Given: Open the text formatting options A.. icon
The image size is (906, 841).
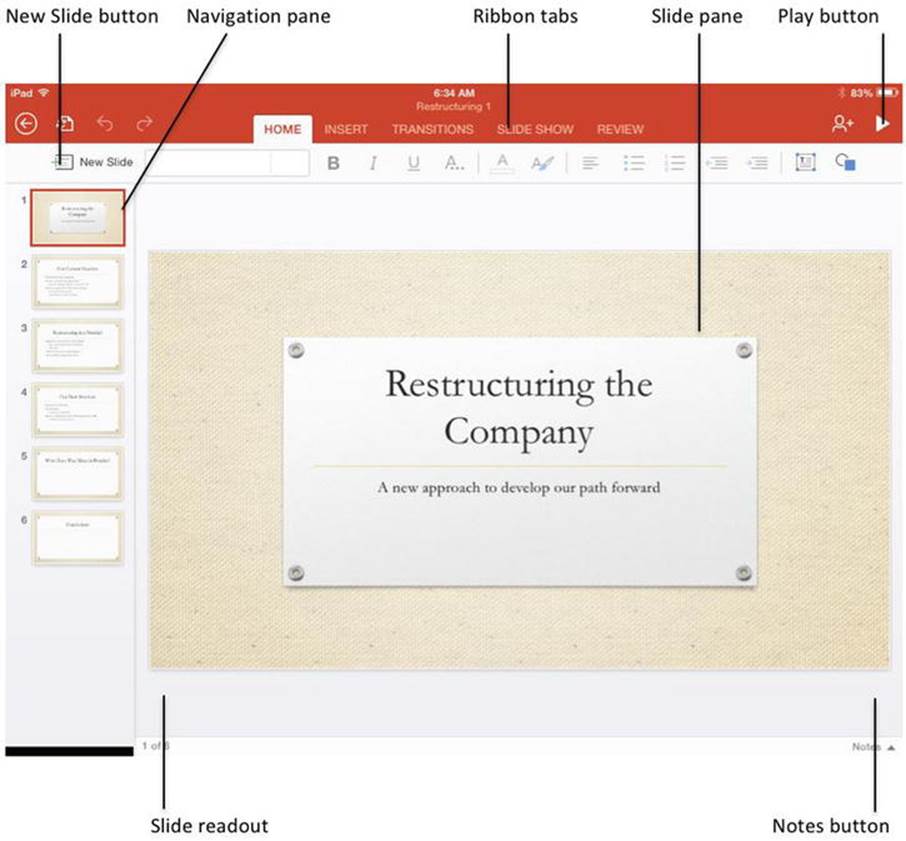Looking at the screenshot, I should 454,163.
